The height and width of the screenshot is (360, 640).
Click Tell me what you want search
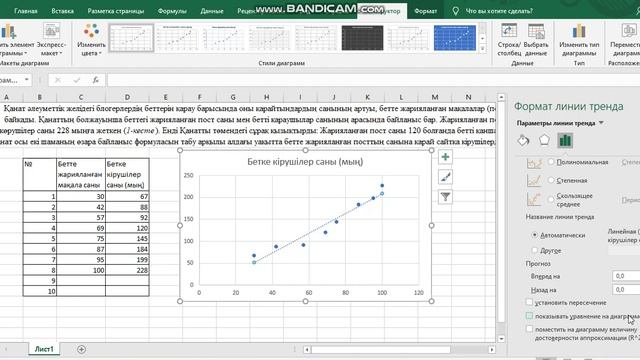pyautogui.click(x=499, y=11)
